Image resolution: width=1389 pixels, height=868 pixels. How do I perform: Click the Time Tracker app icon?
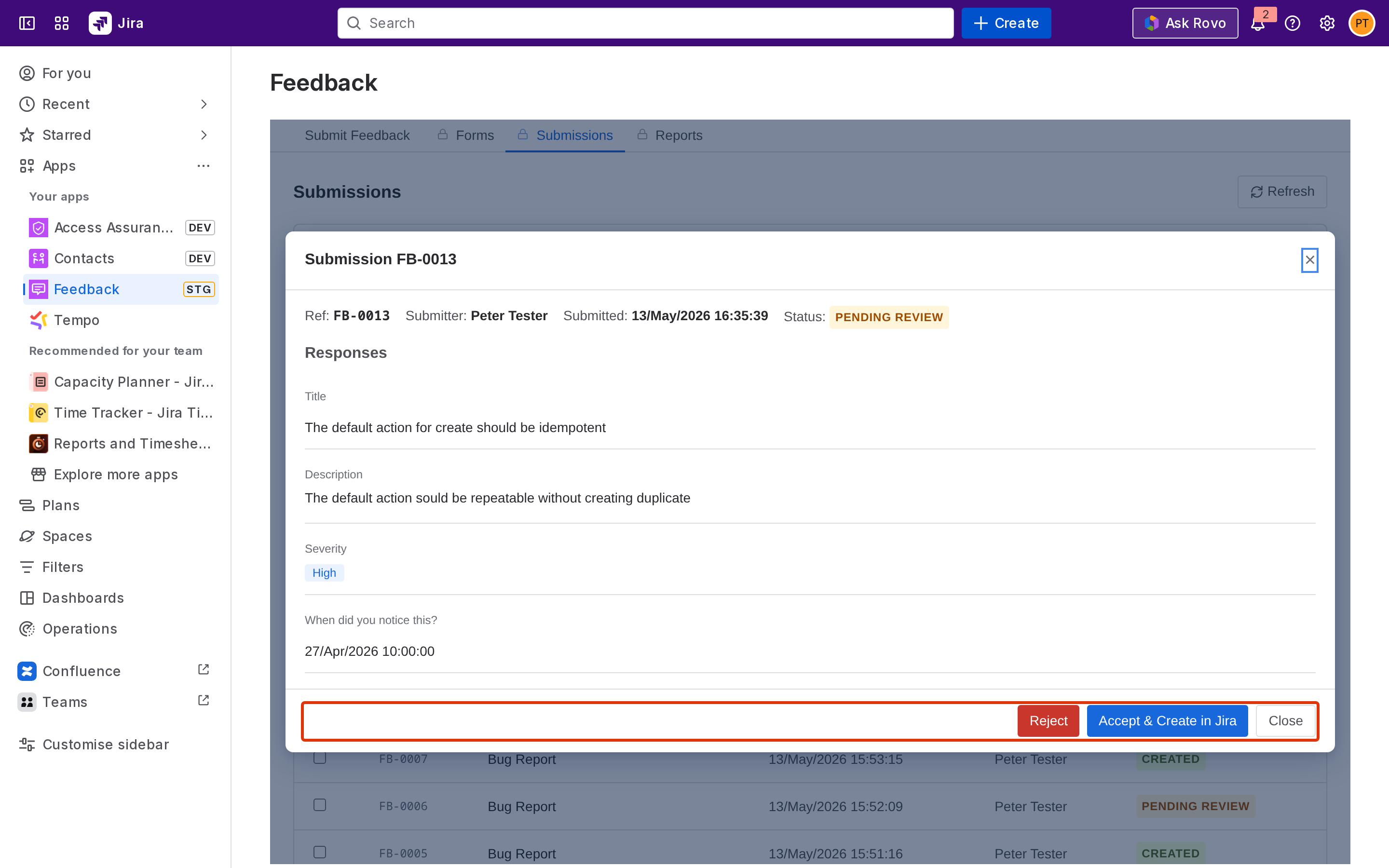click(39, 413)
